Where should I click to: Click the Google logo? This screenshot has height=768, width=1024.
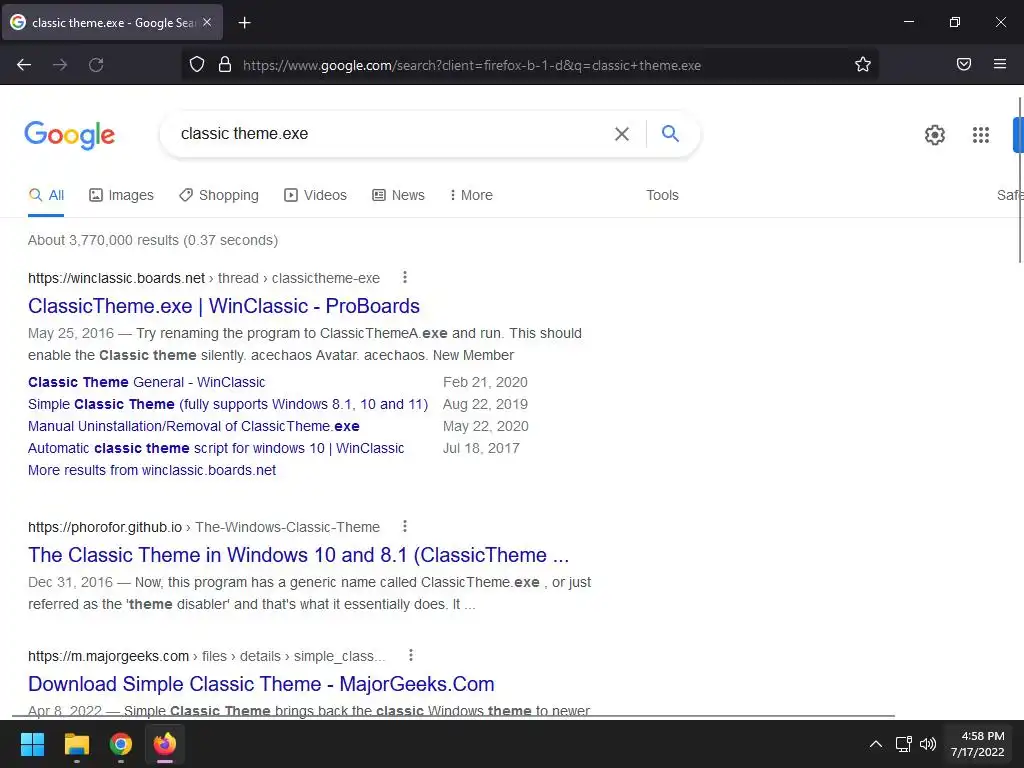coord(70,135)
